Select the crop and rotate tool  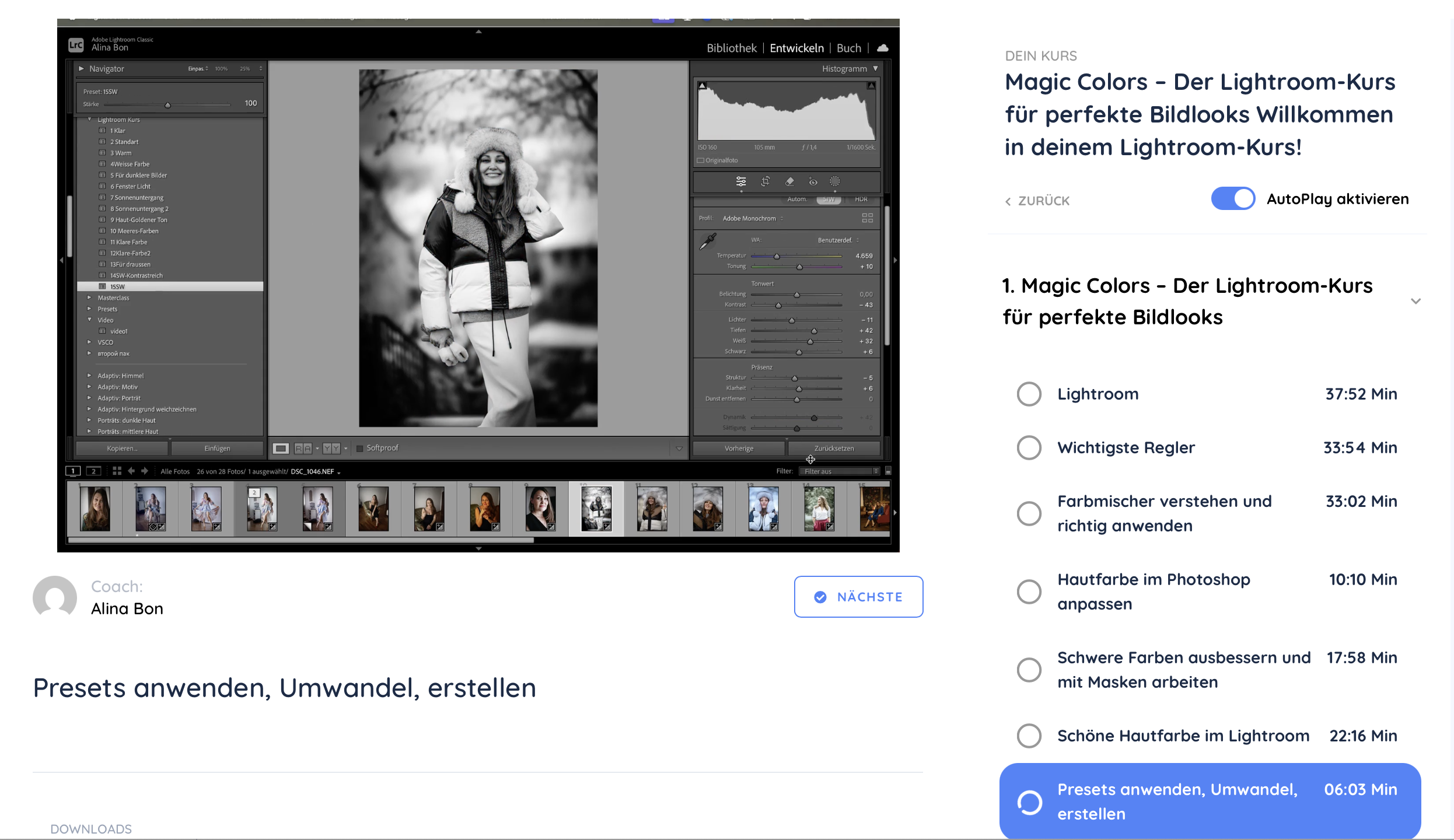click(765, 181)
